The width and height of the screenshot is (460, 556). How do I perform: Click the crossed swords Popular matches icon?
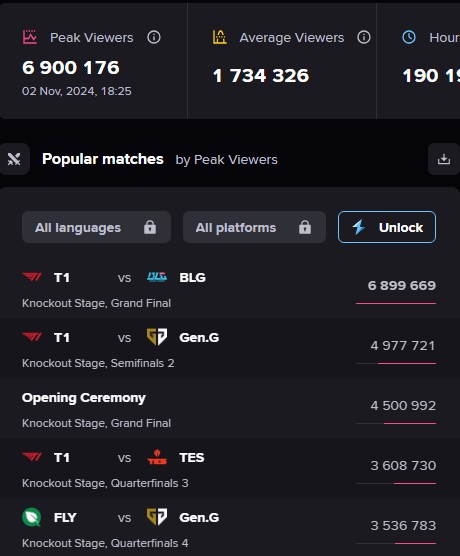14,159
